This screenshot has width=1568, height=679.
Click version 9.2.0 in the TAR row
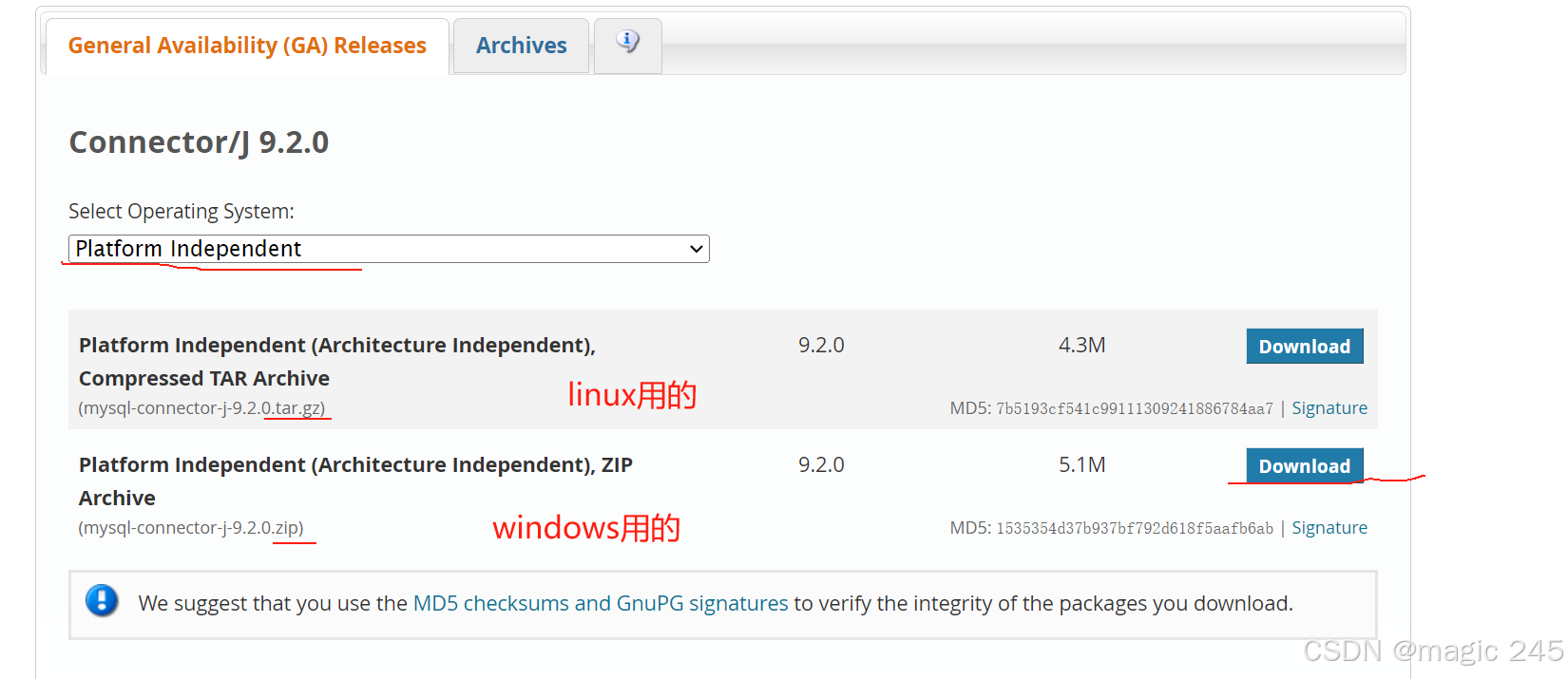[821, 346]
